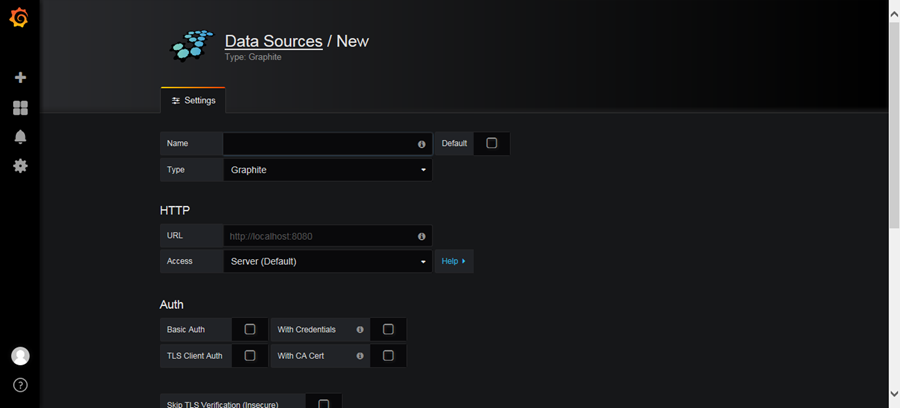The height and width of the screenshot is (408, 900).
Task: Click the info icon in Name field
Action: 421,144
